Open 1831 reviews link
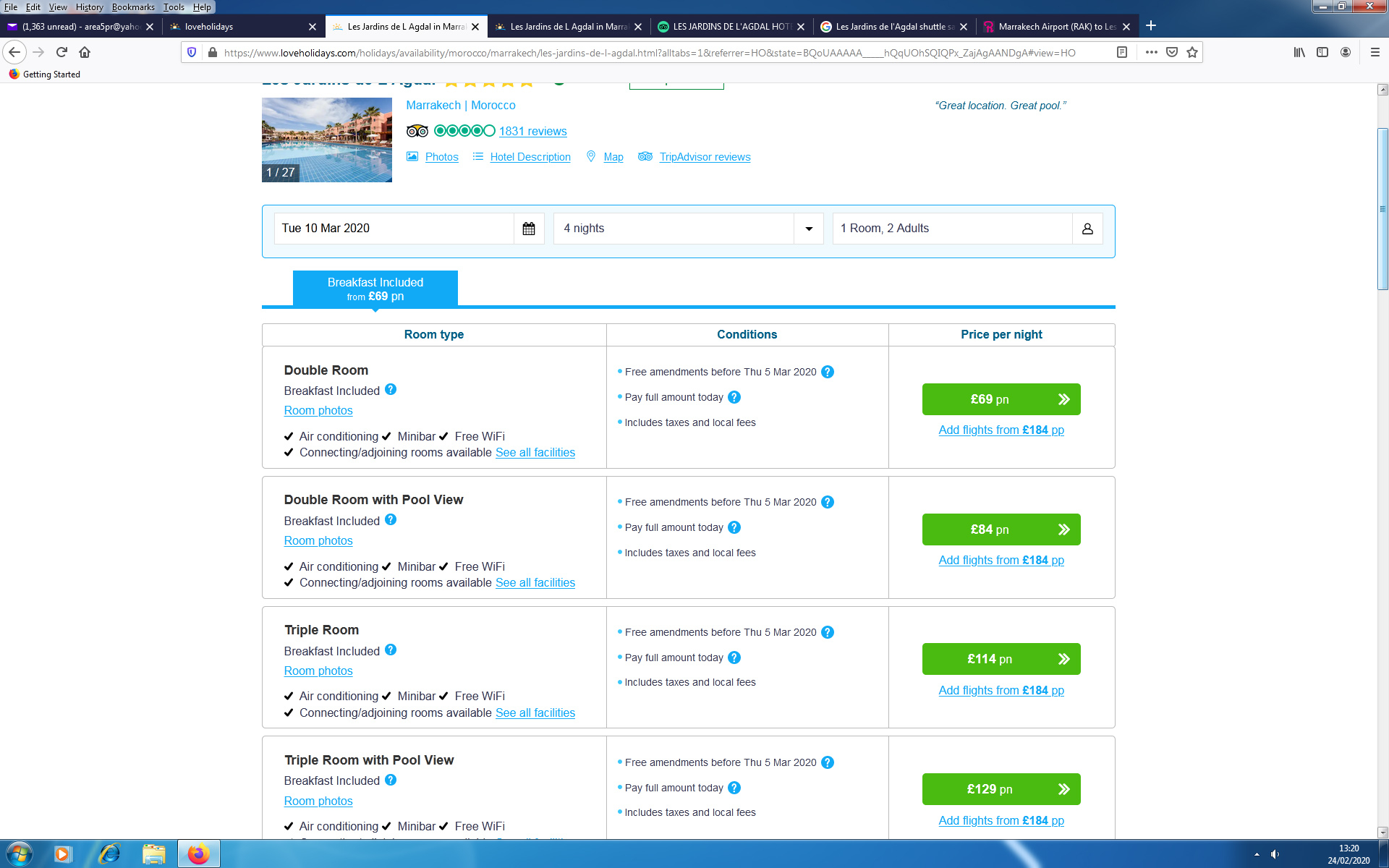Image resolution: width=1389 pixels, height=868 pixels. (532, 131)
